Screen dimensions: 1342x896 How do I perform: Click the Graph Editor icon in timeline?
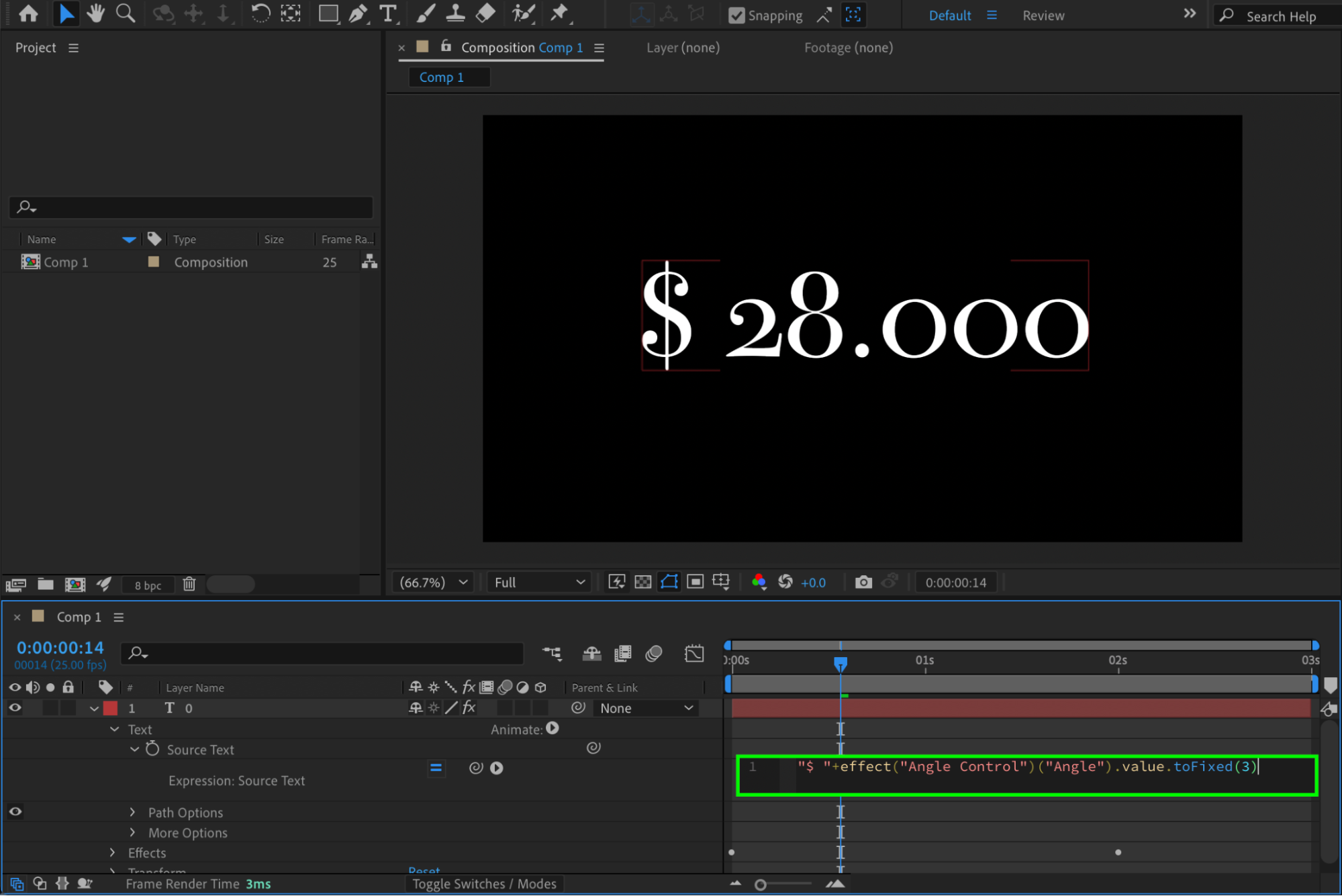pos(694,653)
